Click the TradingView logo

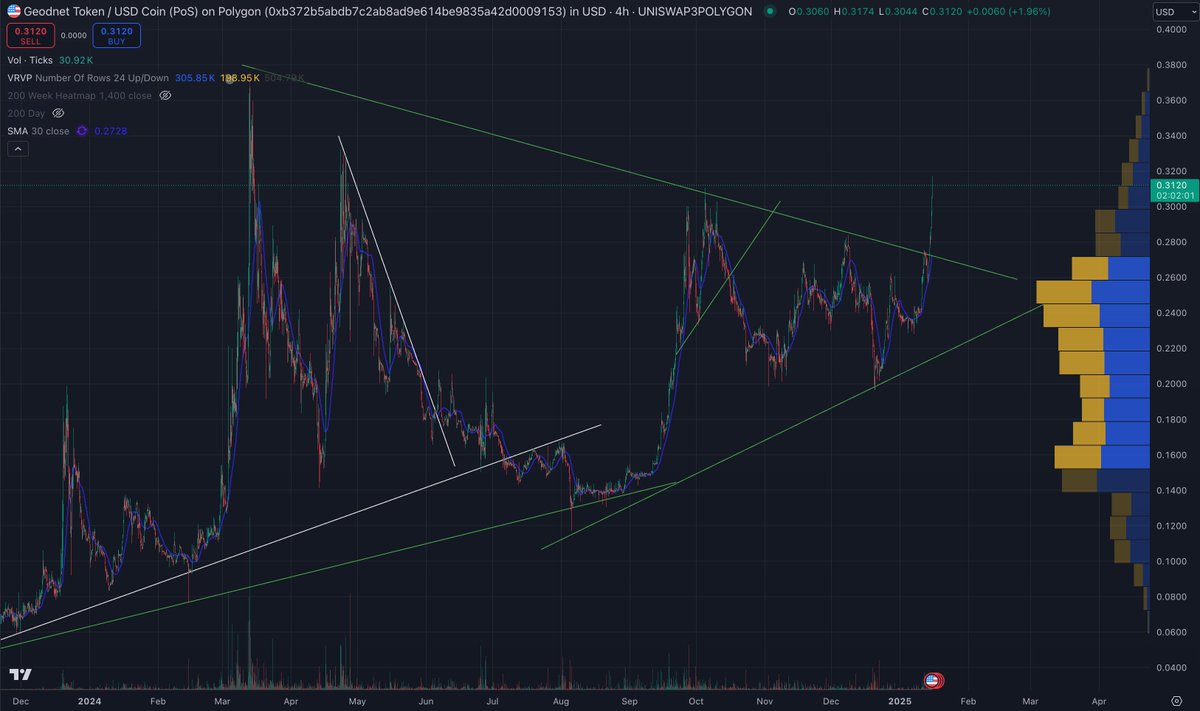click(x=22, y=675)
